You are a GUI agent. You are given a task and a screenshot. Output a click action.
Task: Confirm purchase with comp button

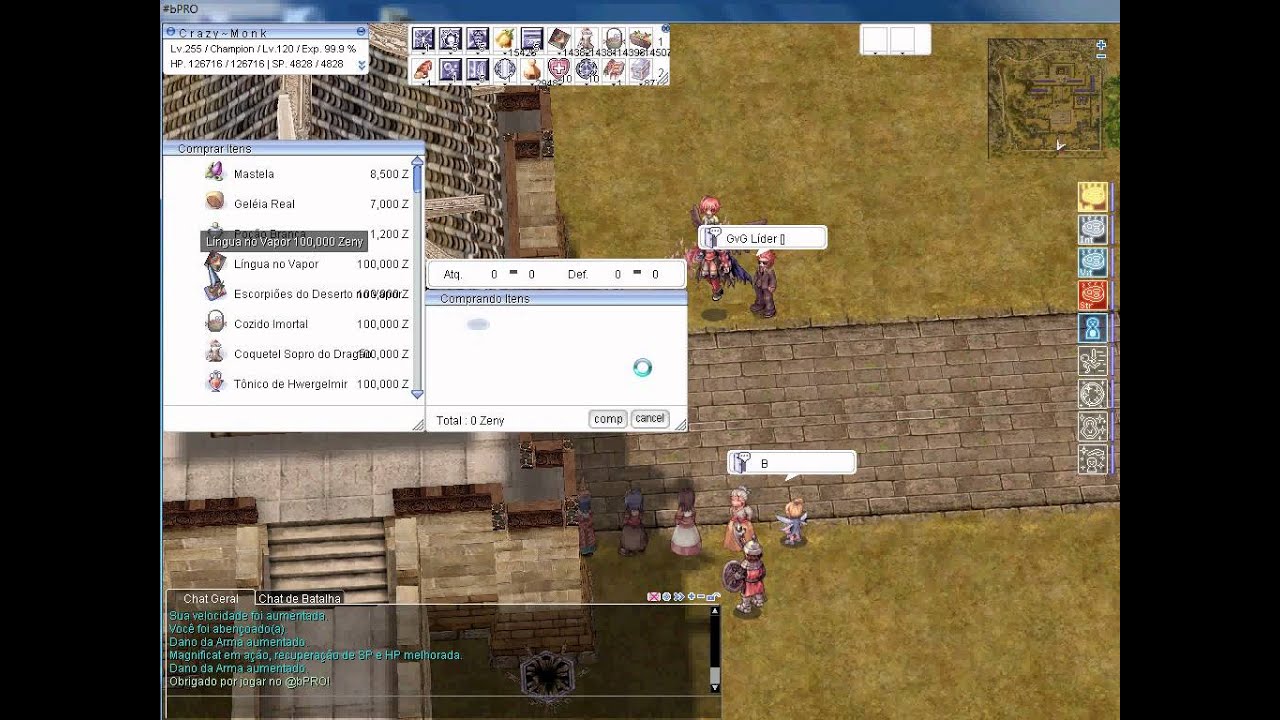pos(608,419)
